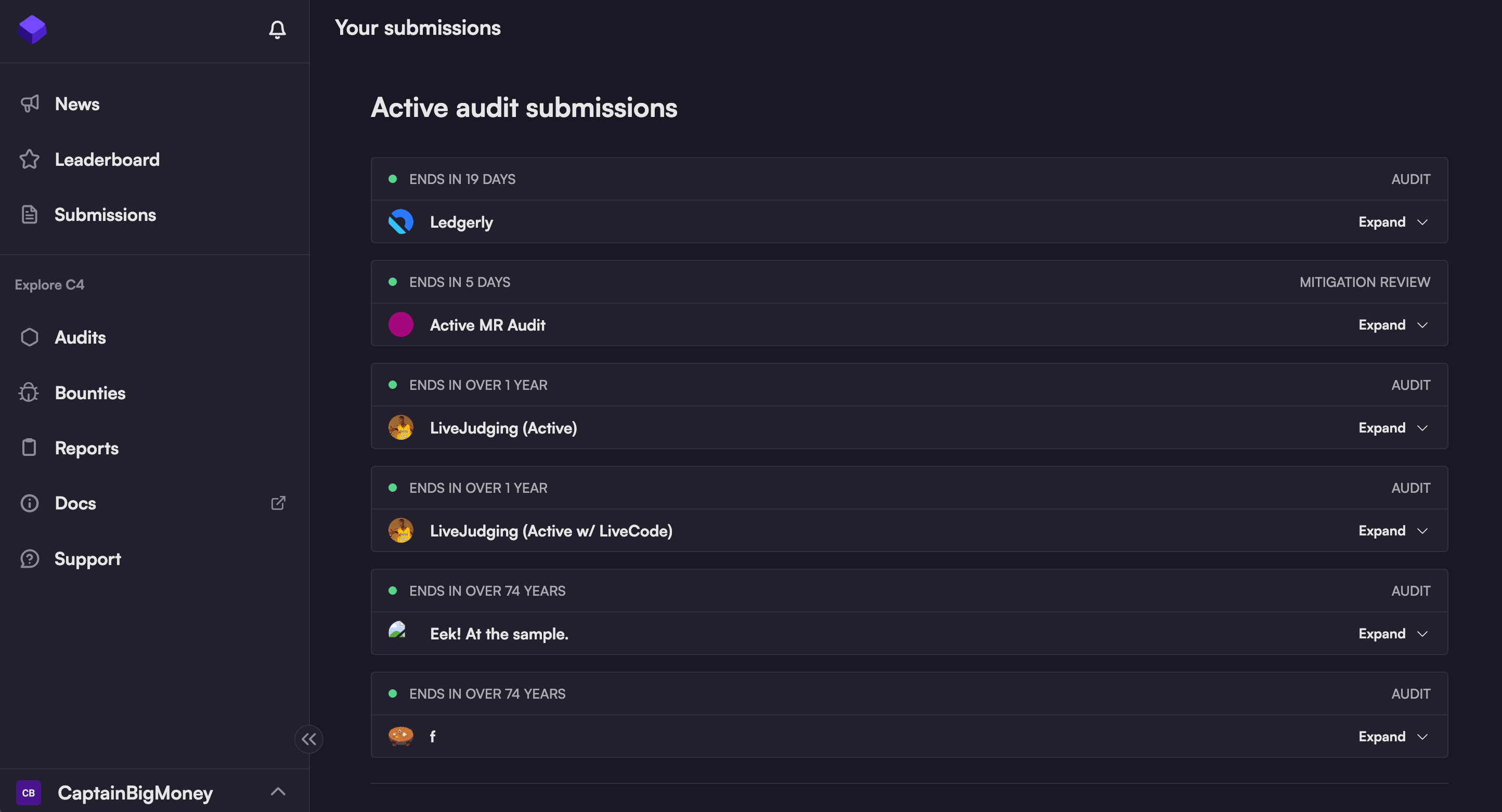Click the Audits hexagon icon
The image size is (1502, 812).
coord(29,337)
